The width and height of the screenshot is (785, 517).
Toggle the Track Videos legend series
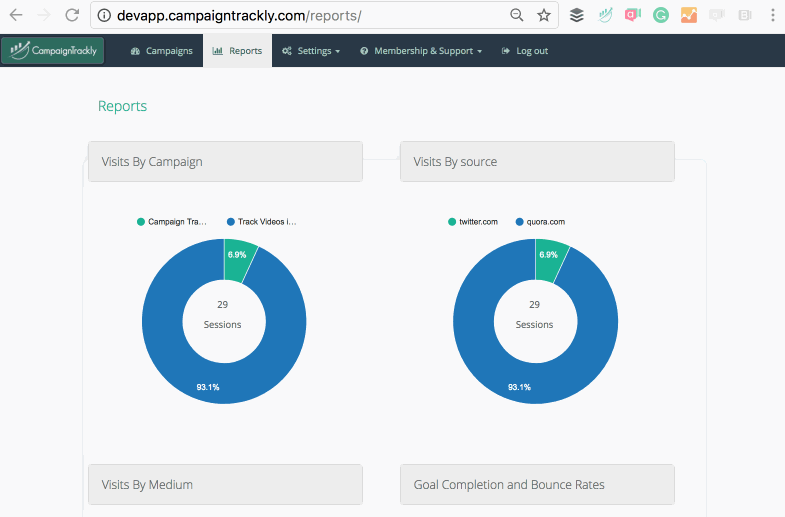click(261, 222)
